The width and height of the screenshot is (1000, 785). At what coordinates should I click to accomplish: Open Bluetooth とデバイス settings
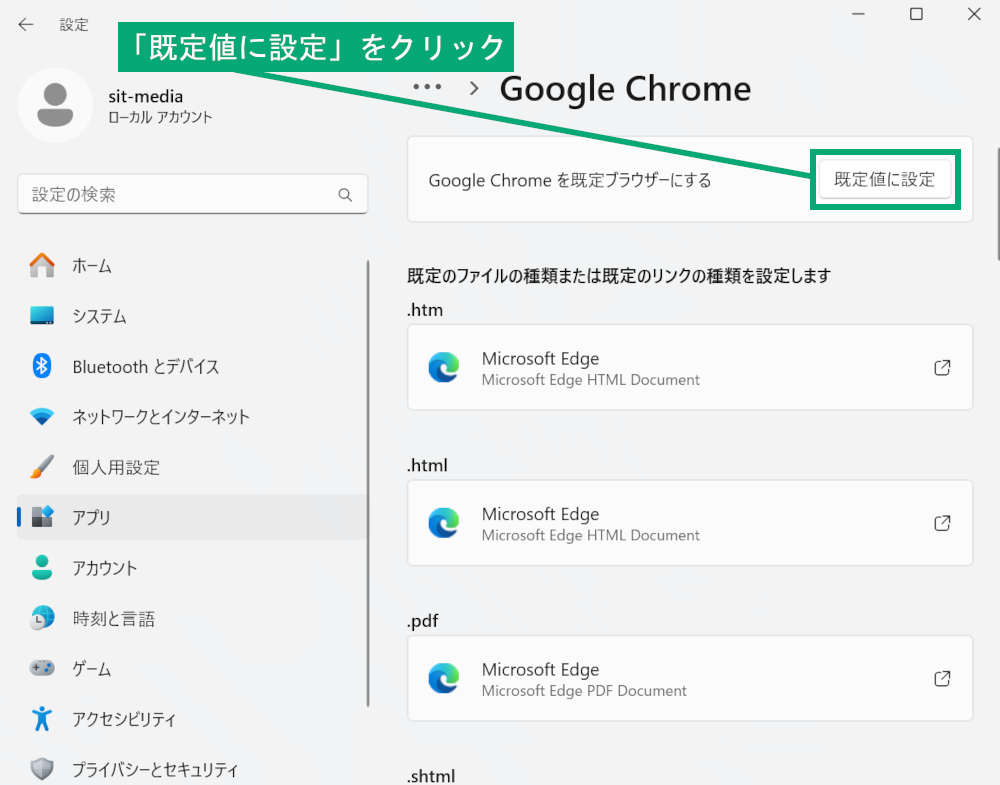[x=192, y=366]
